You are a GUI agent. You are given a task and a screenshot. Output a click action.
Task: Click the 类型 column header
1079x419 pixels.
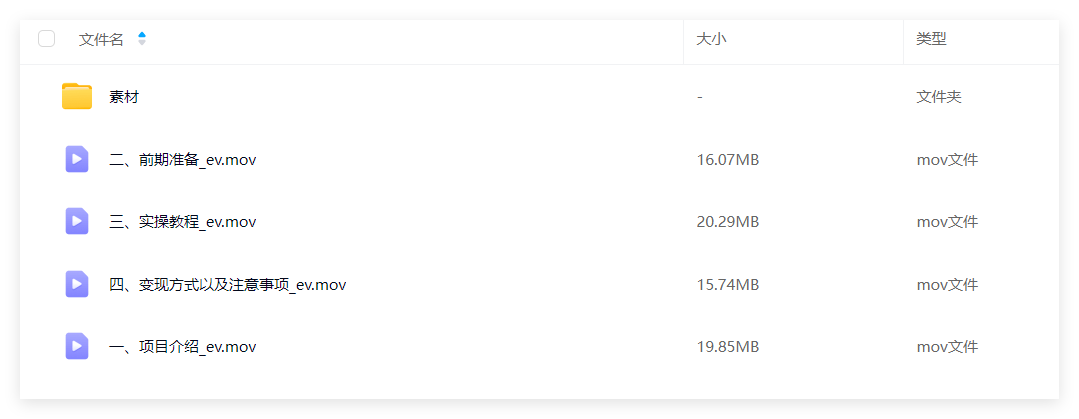click(931, 39)
